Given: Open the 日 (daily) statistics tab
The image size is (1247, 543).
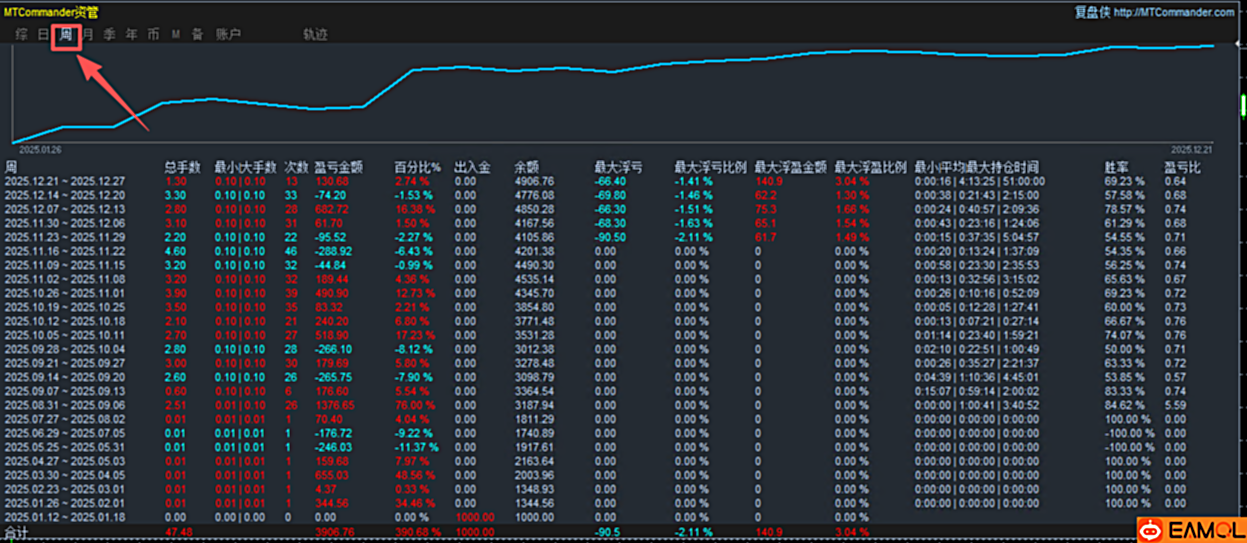Looking at the screenshot, I should click(43, 35).
